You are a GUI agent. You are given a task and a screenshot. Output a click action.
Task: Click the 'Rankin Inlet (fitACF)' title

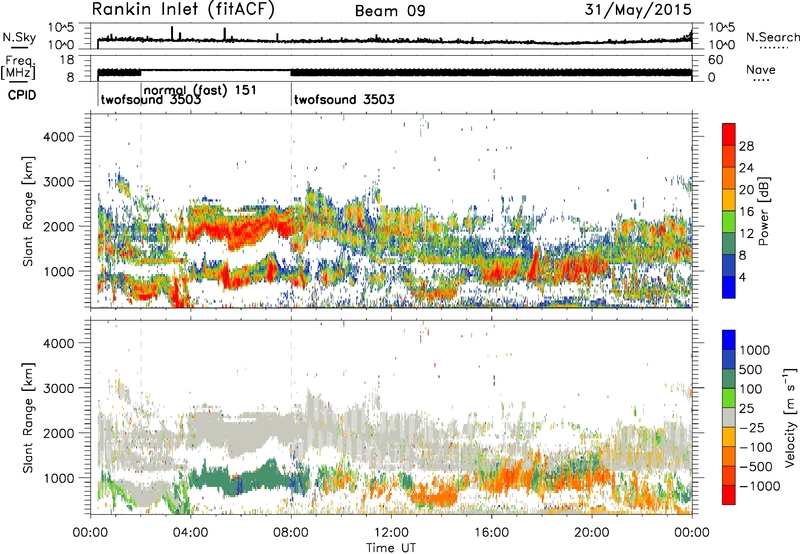pyautogui.click(x=183, y=9)
